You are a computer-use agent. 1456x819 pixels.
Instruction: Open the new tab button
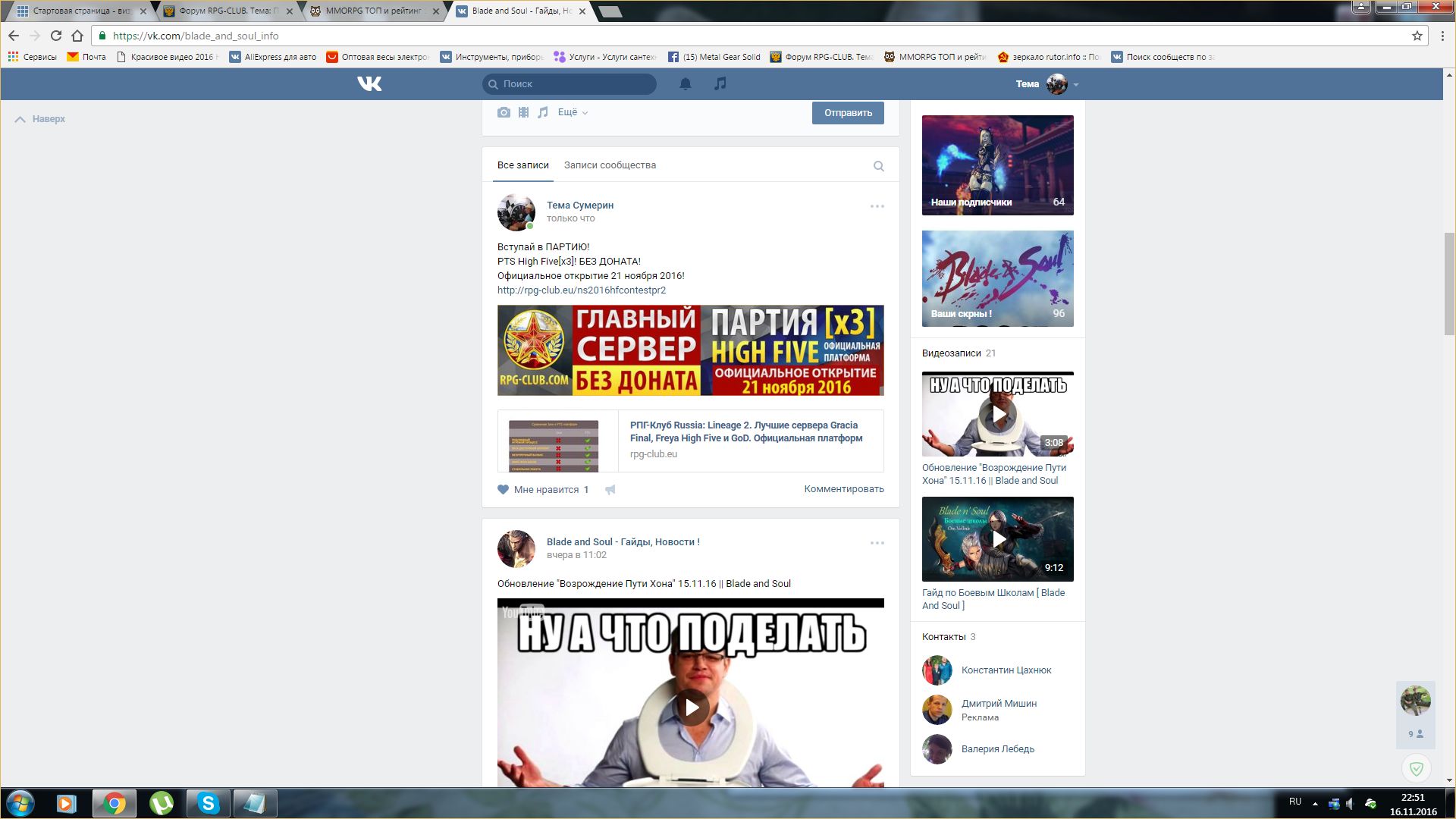click(x=610, y=11)
